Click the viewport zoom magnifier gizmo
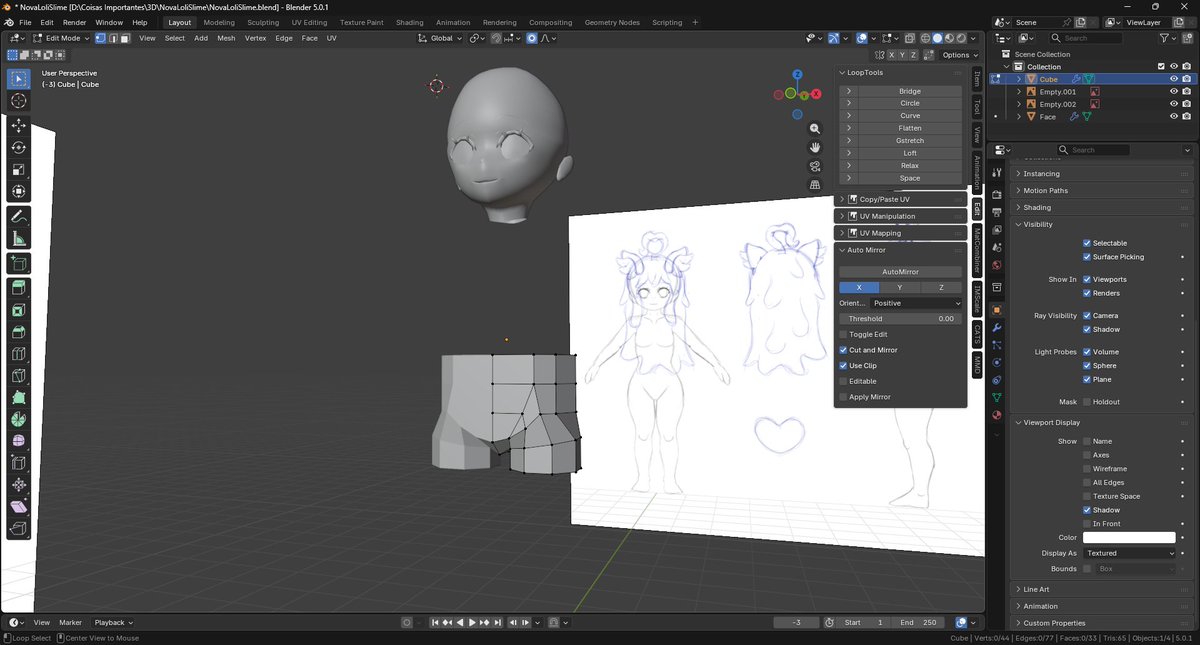The height and width of the screenshot is (645, 1200). pos(815,129)
